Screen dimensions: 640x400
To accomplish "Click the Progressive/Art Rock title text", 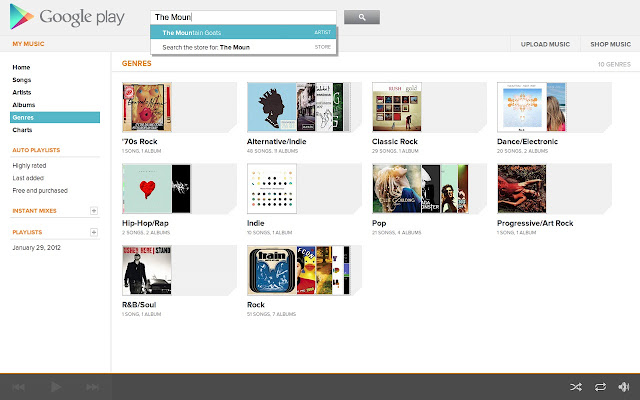I will [535, 223].
